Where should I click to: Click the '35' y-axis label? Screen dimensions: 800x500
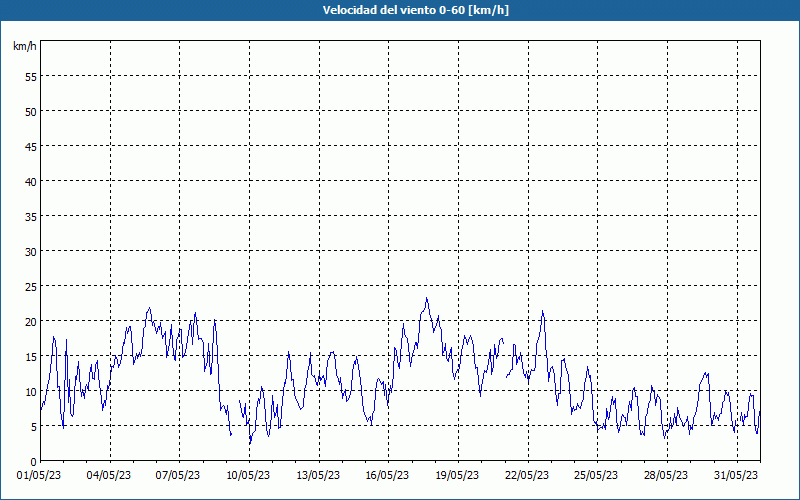click(x=31, y=216)
